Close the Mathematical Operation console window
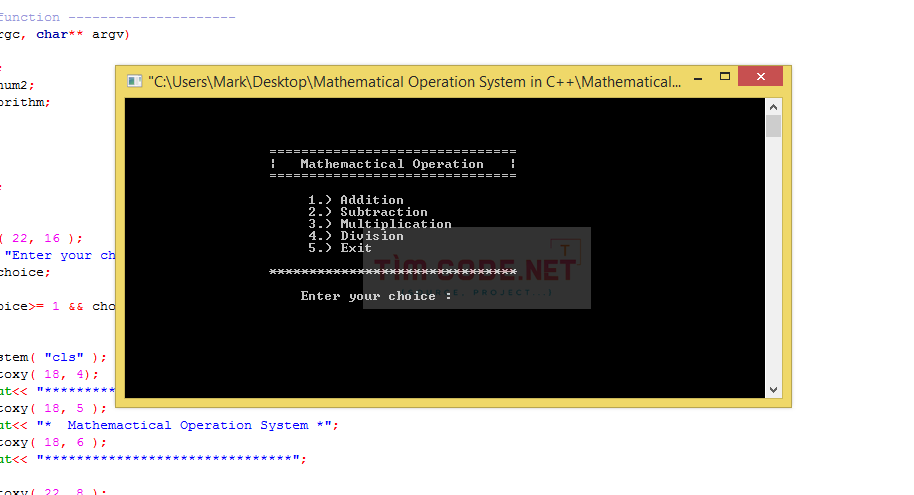The height and width of the screenshot is (495, 914). pos(760,76)
